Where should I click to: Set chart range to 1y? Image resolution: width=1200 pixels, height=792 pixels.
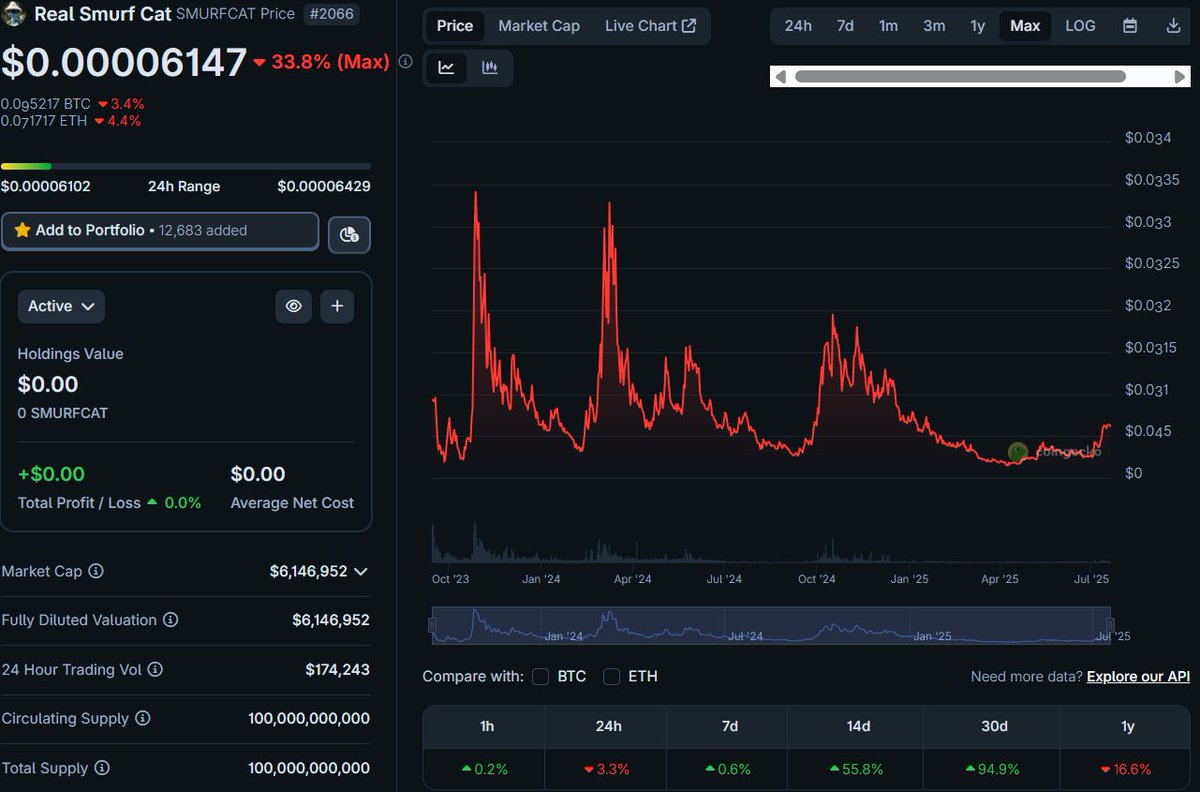(x=978, y=26)
